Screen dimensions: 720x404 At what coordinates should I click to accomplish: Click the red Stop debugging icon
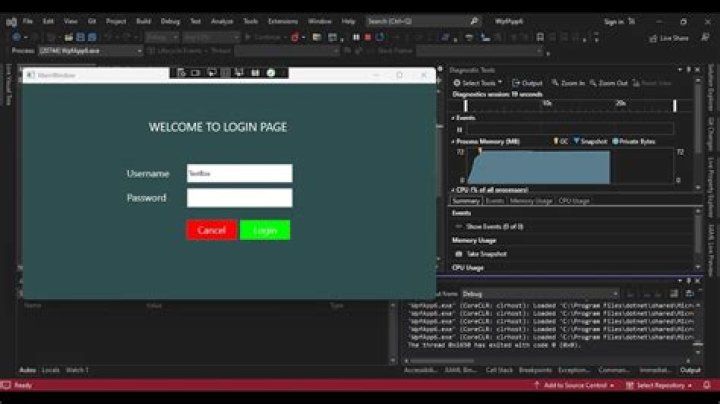tap(367, 37)
